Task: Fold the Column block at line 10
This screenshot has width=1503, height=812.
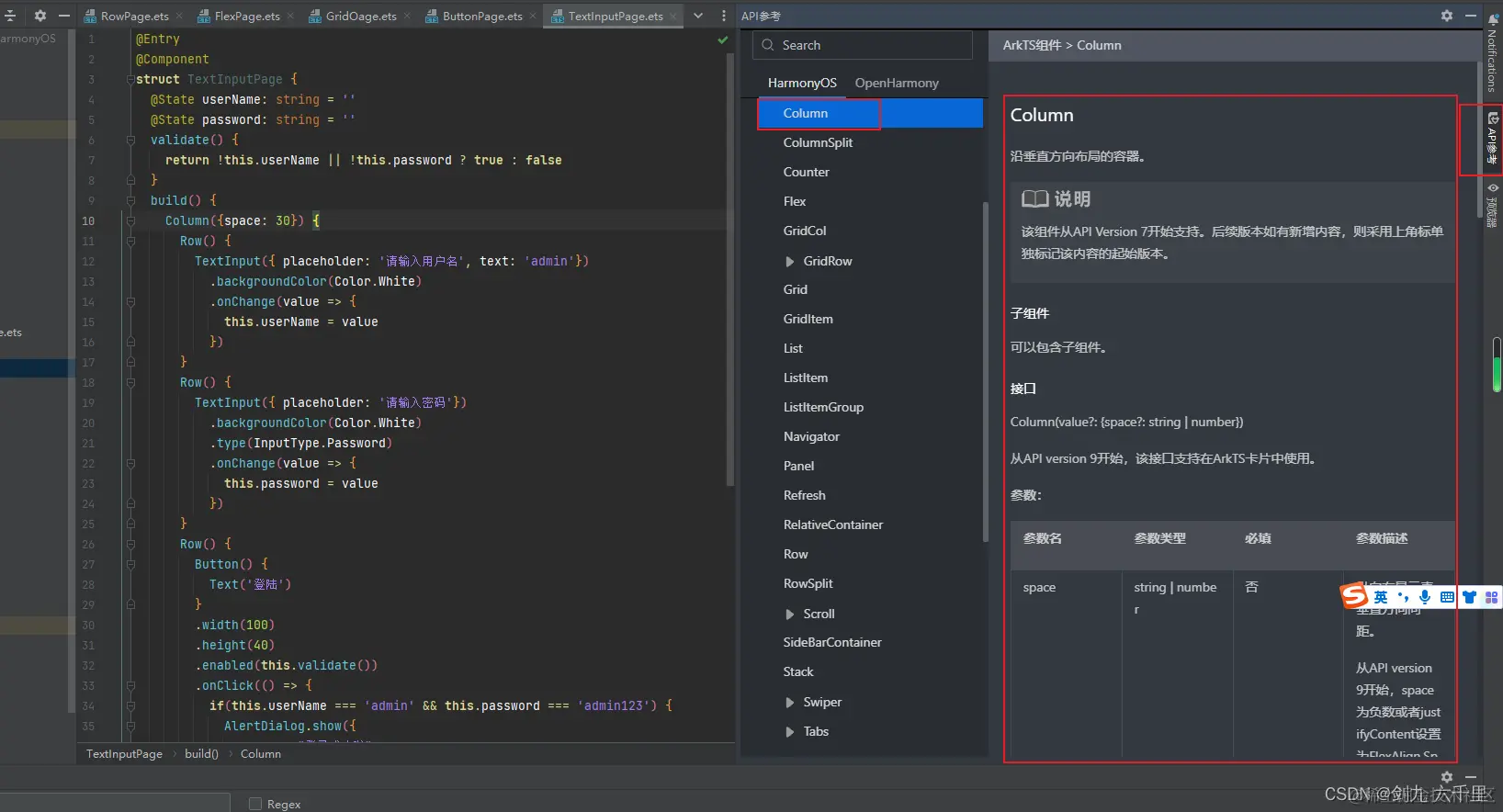Action: pyautogui.click(x=130, y=220)
